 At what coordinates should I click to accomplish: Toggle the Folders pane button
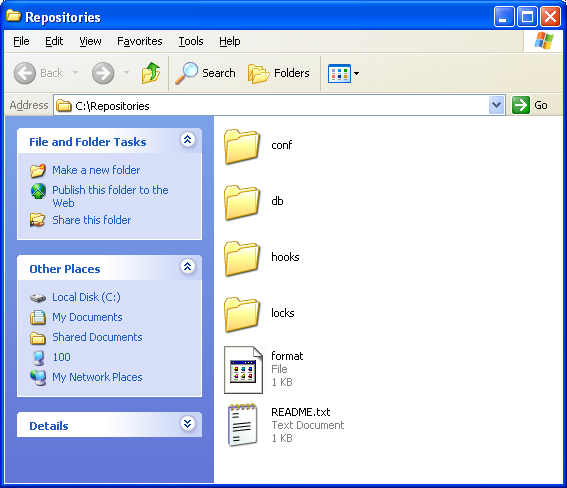pos(278,73)
